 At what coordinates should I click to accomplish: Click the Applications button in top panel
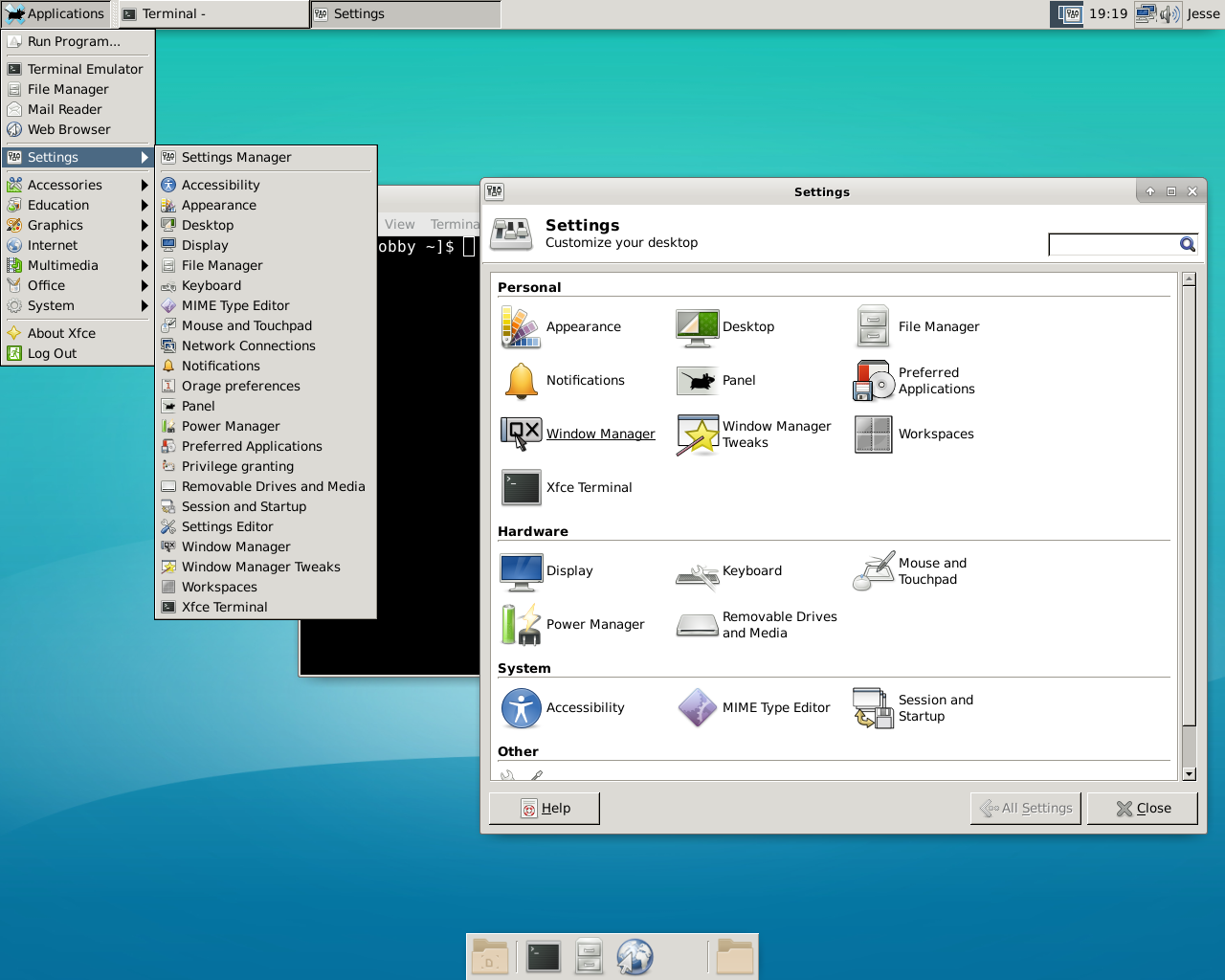(x=56, y=13)
